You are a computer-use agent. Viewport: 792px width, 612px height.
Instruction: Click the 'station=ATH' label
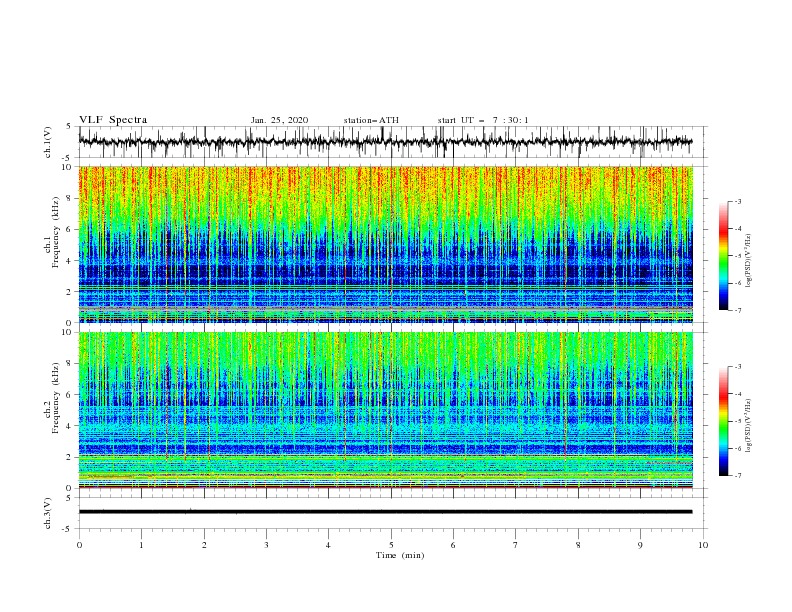(371, 120)
